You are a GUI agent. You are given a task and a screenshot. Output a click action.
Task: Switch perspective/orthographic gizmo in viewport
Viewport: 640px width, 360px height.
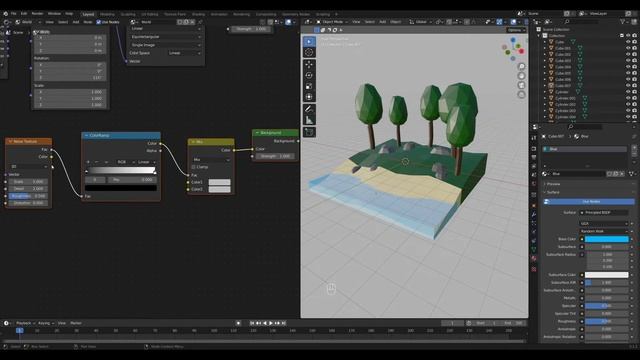point(521,95)
